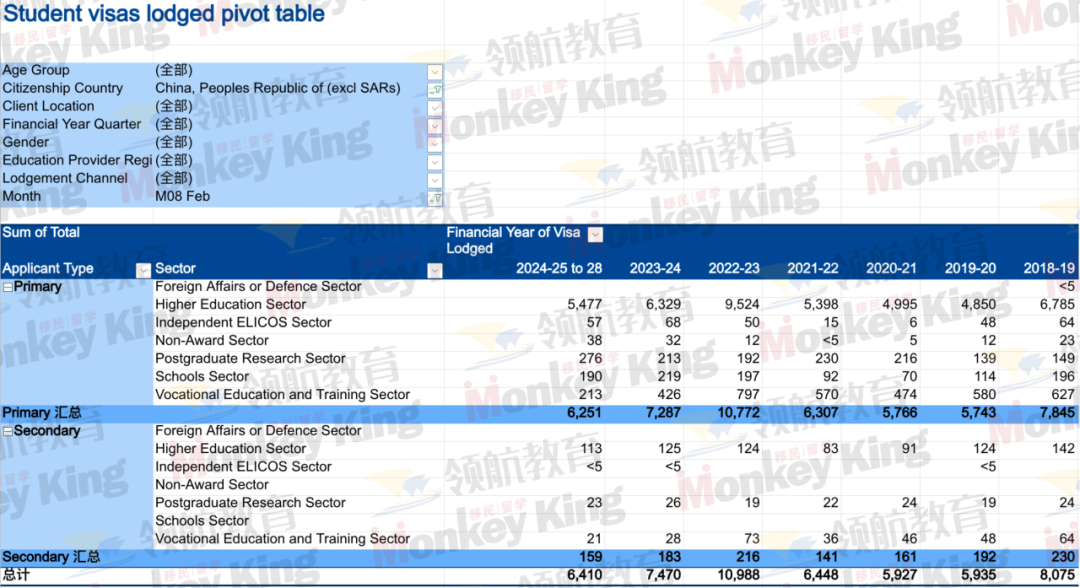1080x588 pixels.
Task: Select Secondary 'Postgraduate Research Sector' row label
Action: [x=250, y=503]
